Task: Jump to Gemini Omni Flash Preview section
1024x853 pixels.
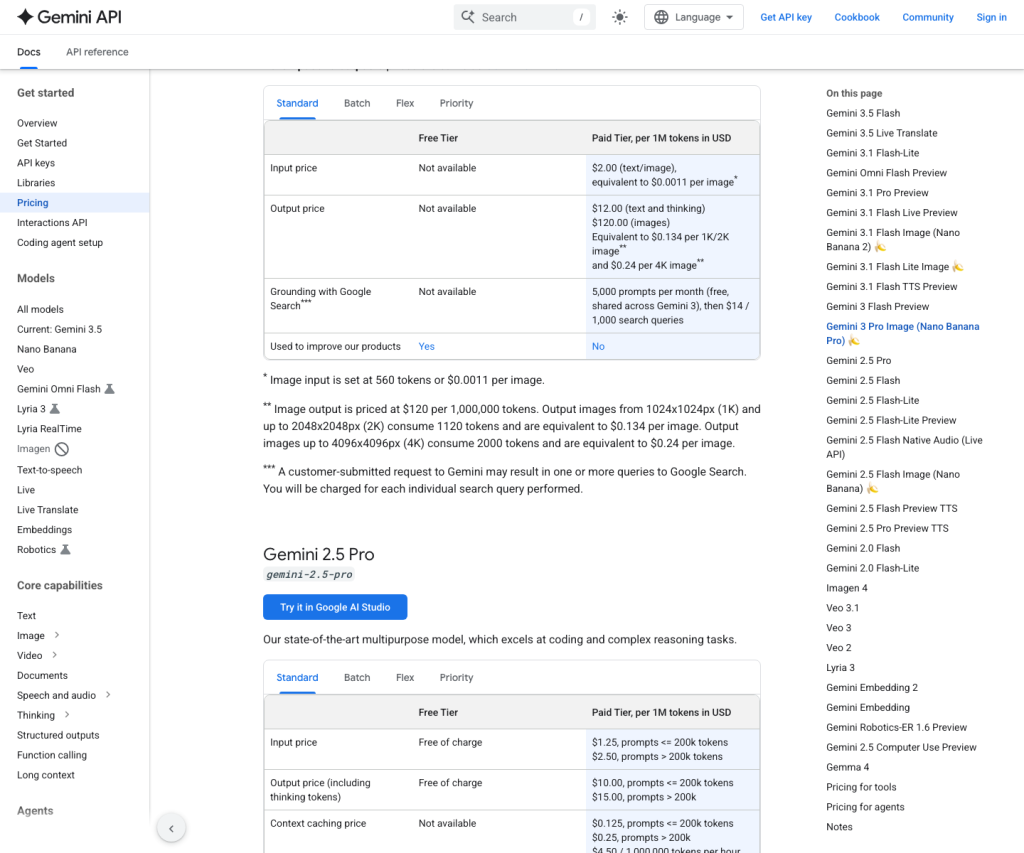Action: click(886, 172)
